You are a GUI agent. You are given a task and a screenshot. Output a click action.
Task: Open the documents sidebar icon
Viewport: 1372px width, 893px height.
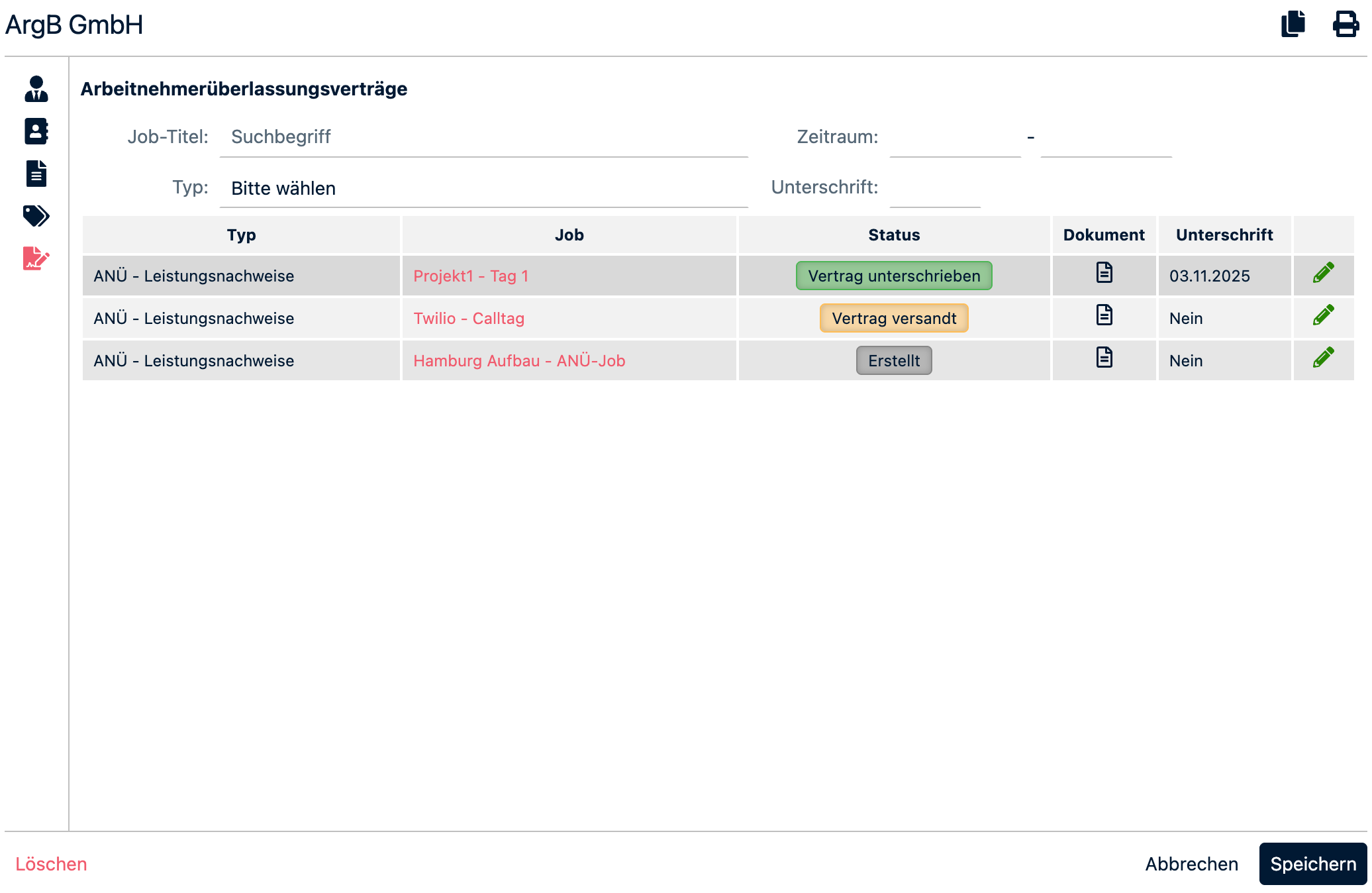pos(36,174)
